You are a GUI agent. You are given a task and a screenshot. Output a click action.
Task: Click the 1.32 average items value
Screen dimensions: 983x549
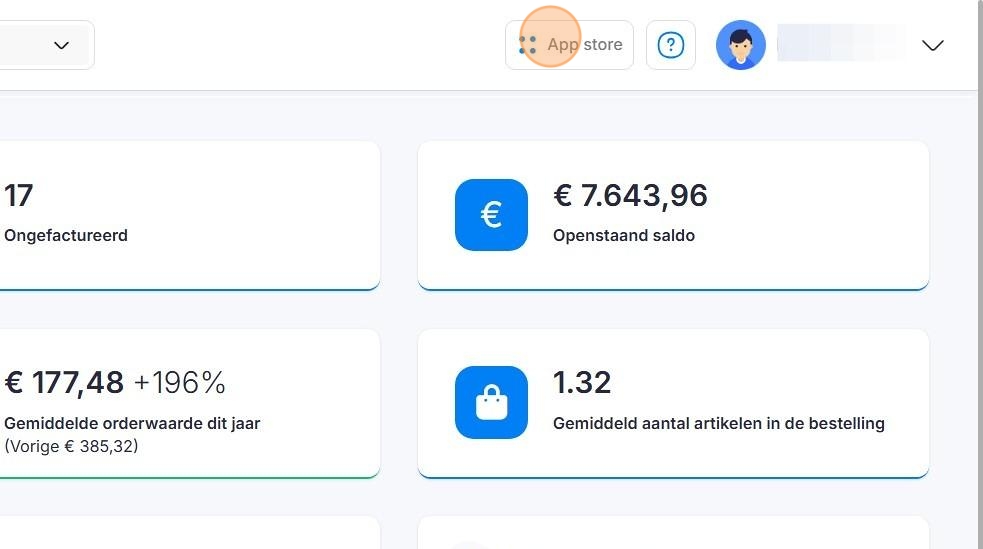(582, 382)
